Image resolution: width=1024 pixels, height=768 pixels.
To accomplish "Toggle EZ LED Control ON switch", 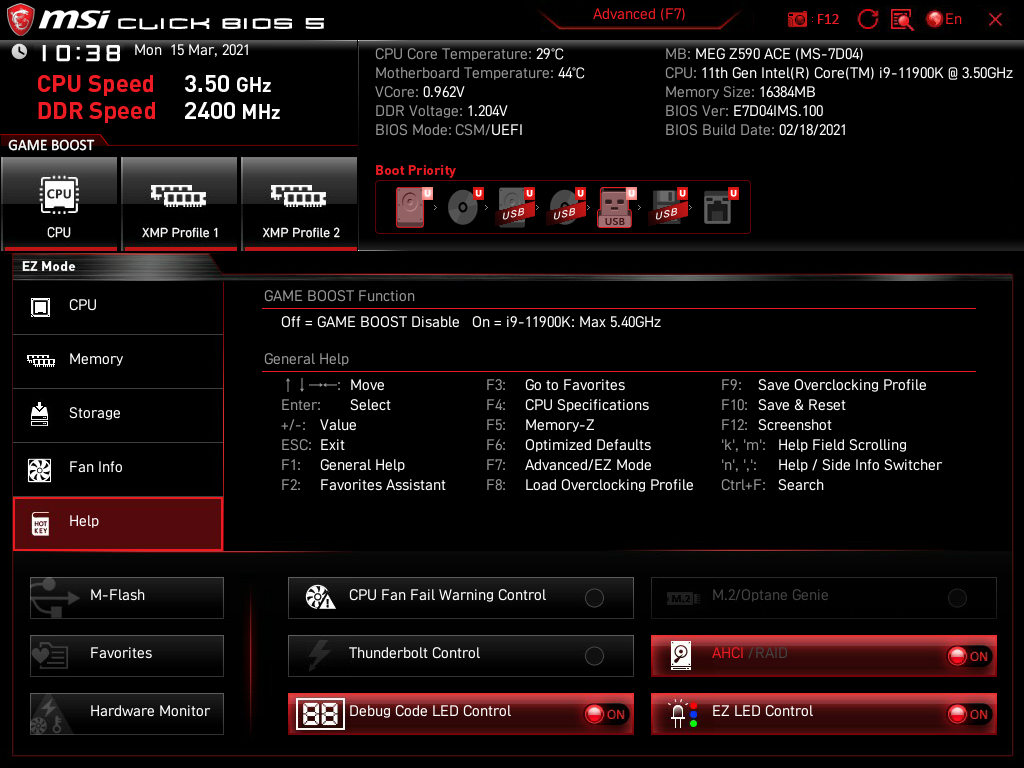I will click(969, 714).
